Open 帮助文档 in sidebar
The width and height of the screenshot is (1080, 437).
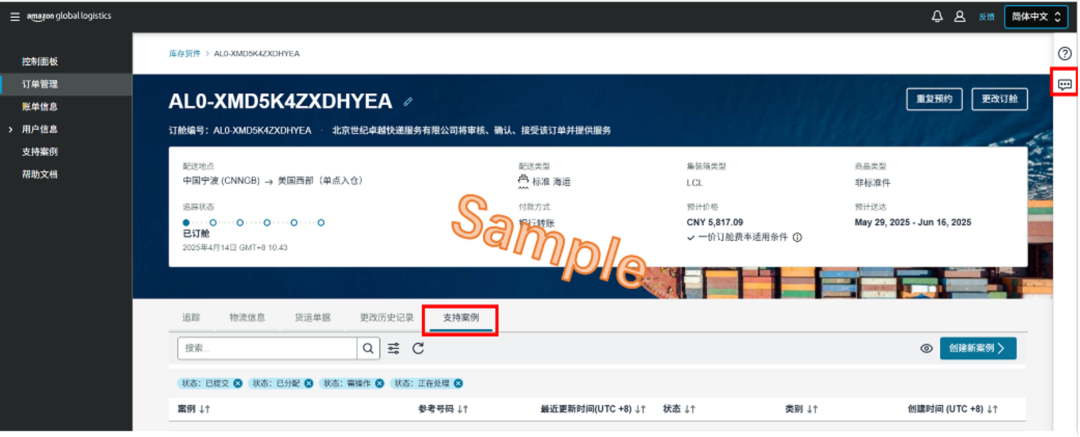point(39,174)
